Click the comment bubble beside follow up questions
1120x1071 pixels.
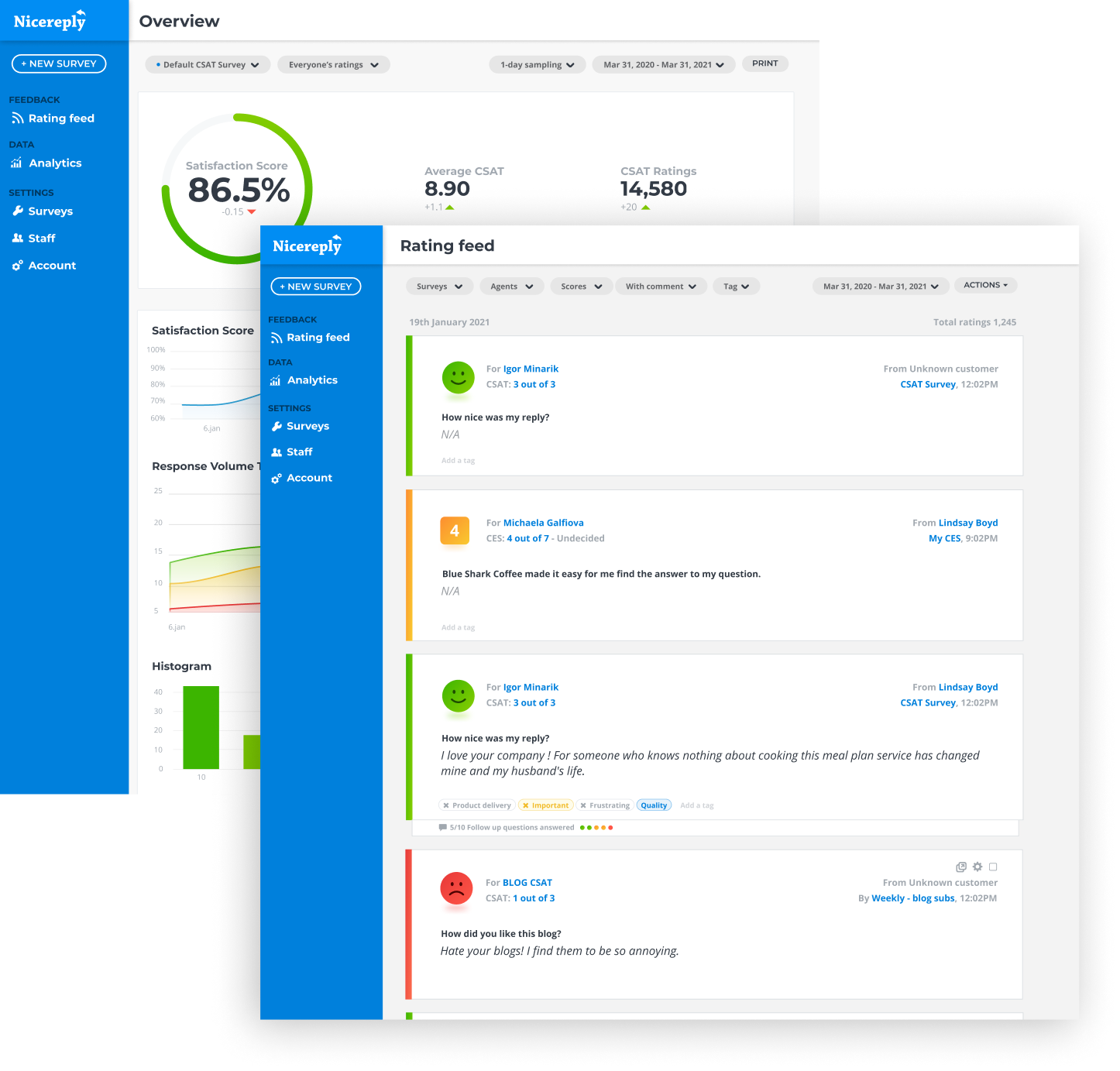click(x=443, y=827)
